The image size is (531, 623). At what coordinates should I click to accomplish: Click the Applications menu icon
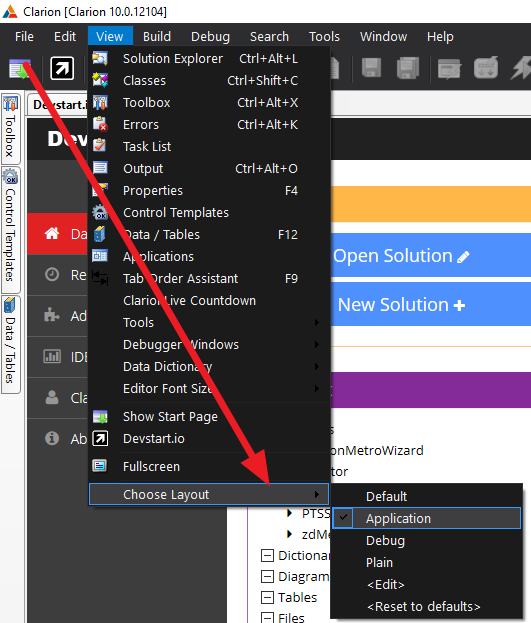(100, 256)
